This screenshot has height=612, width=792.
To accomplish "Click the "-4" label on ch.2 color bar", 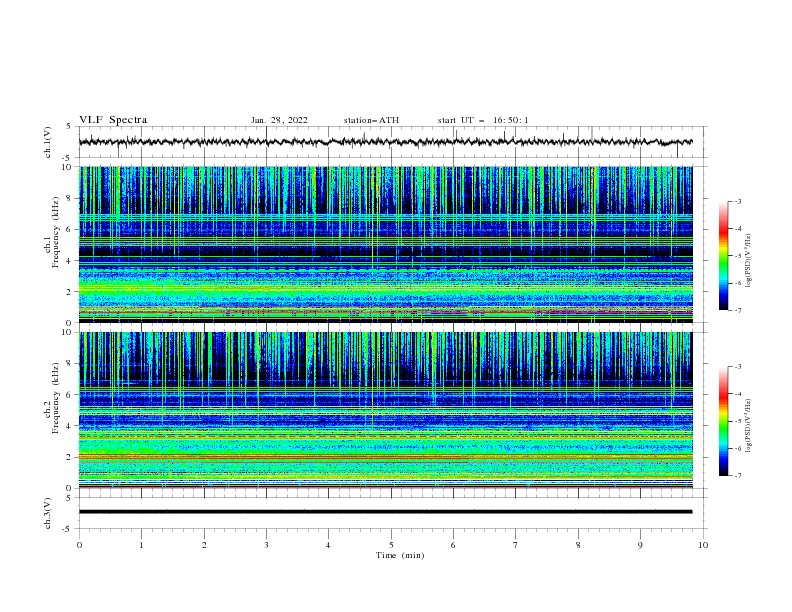I will click(x=738, y=394).
